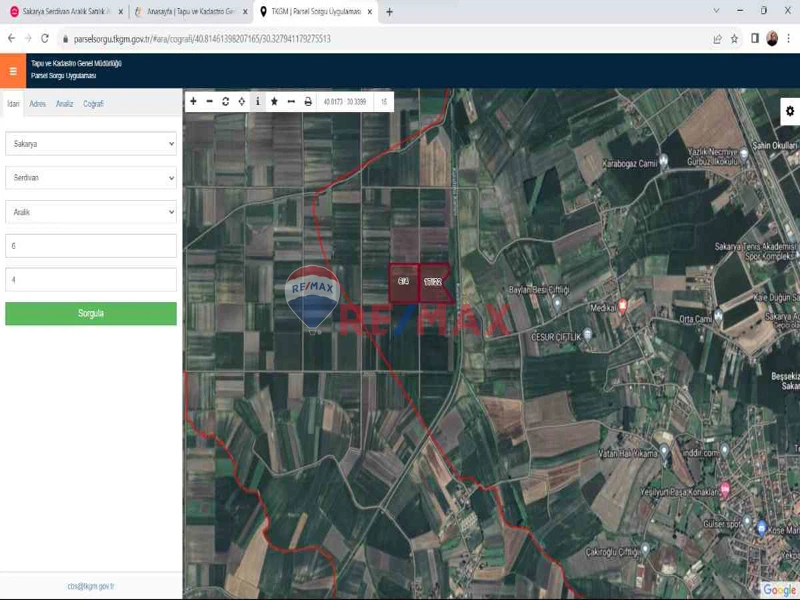Click the parsel number field containing 4
The width and height of the screenshot is (800, 600).
coord(91,280)
